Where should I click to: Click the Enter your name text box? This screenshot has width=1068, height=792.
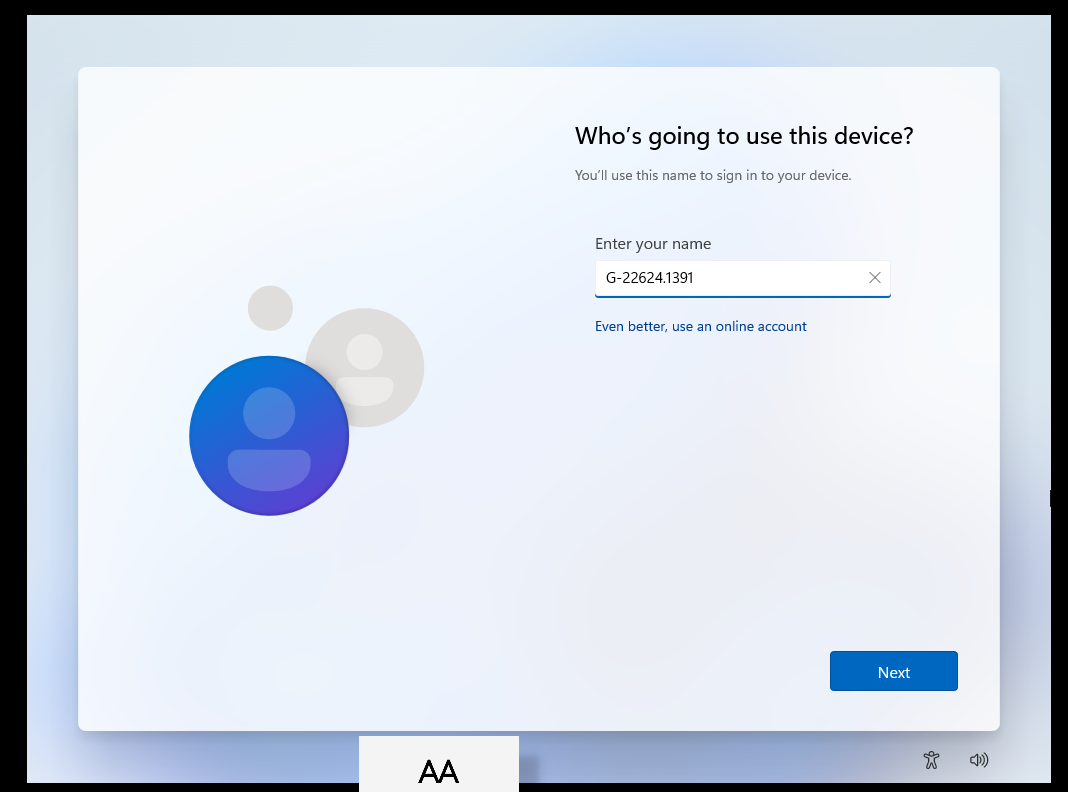click(742, 279)
